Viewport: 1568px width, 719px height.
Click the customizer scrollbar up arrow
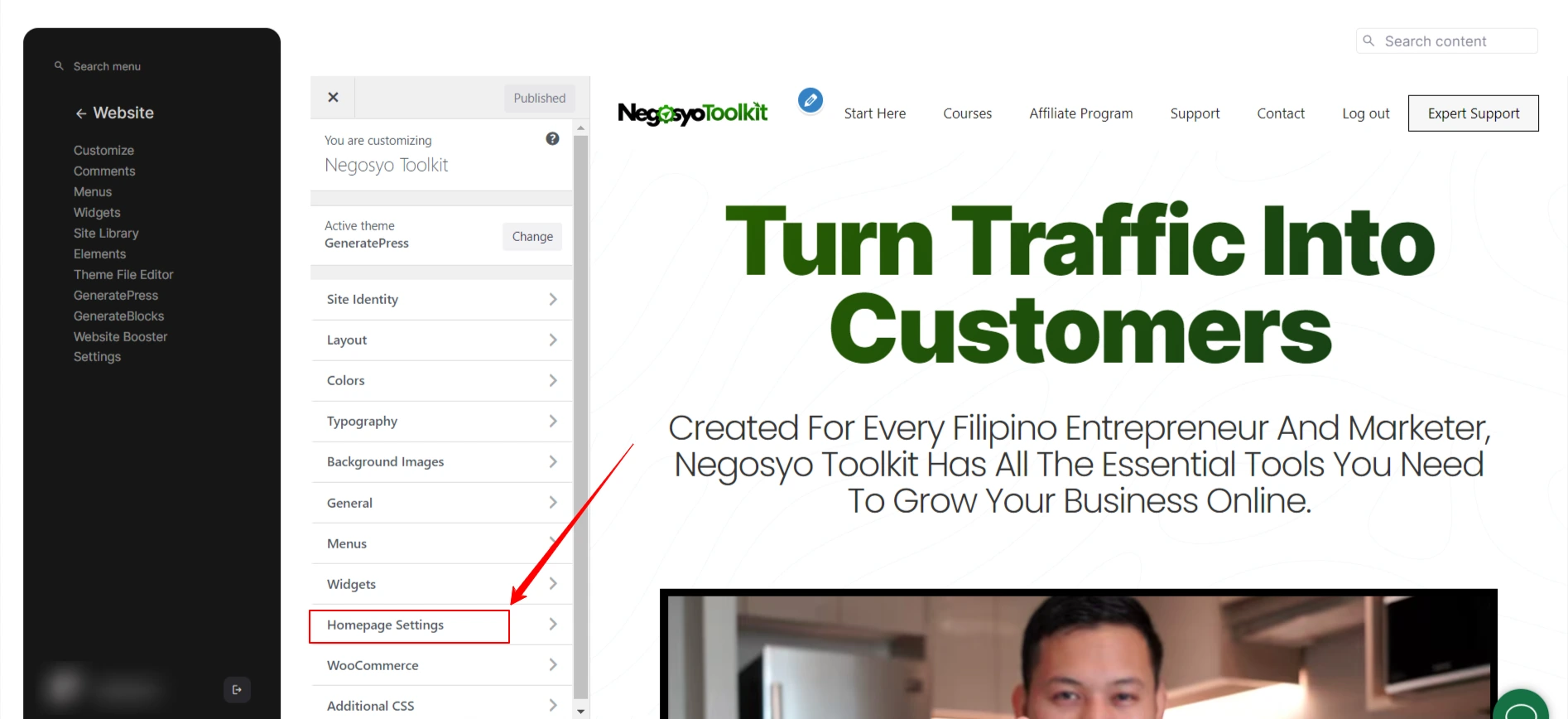click(581, 128)
